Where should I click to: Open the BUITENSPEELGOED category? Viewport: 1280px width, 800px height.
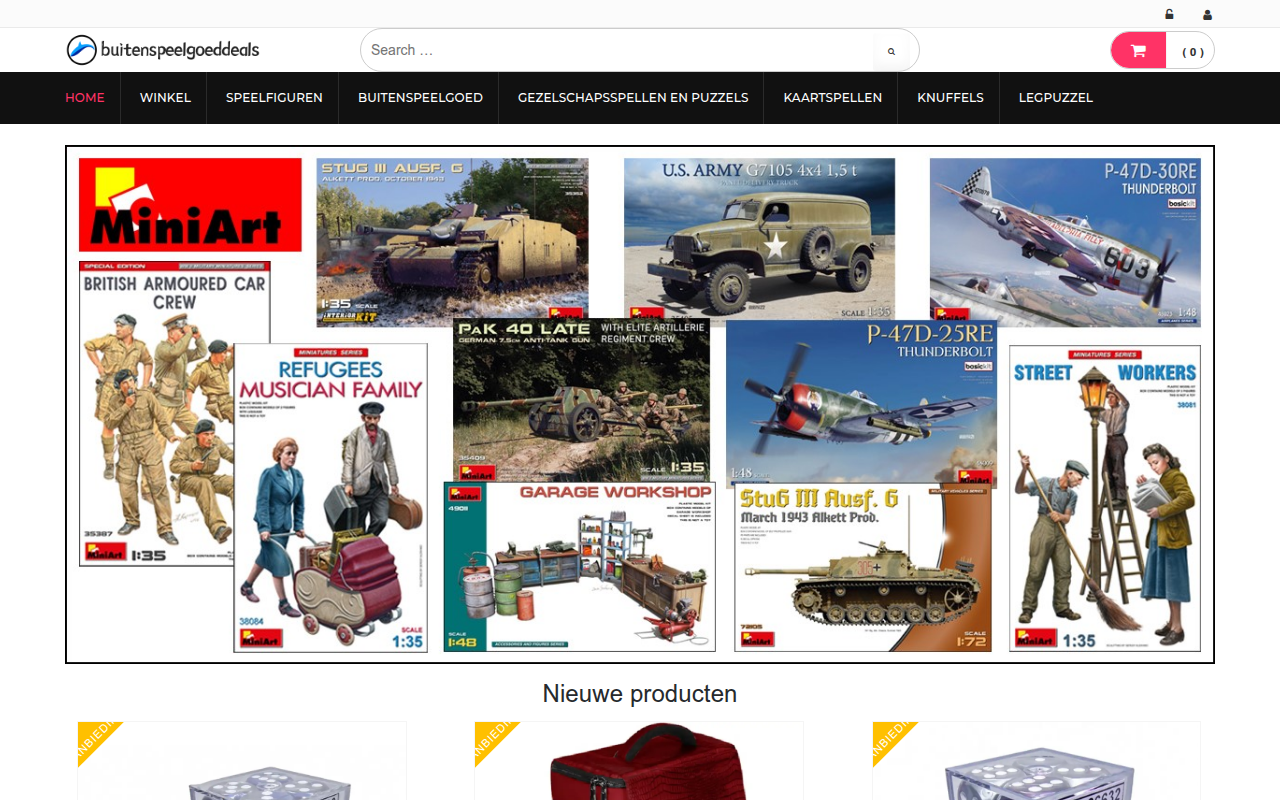pos(420,98)
